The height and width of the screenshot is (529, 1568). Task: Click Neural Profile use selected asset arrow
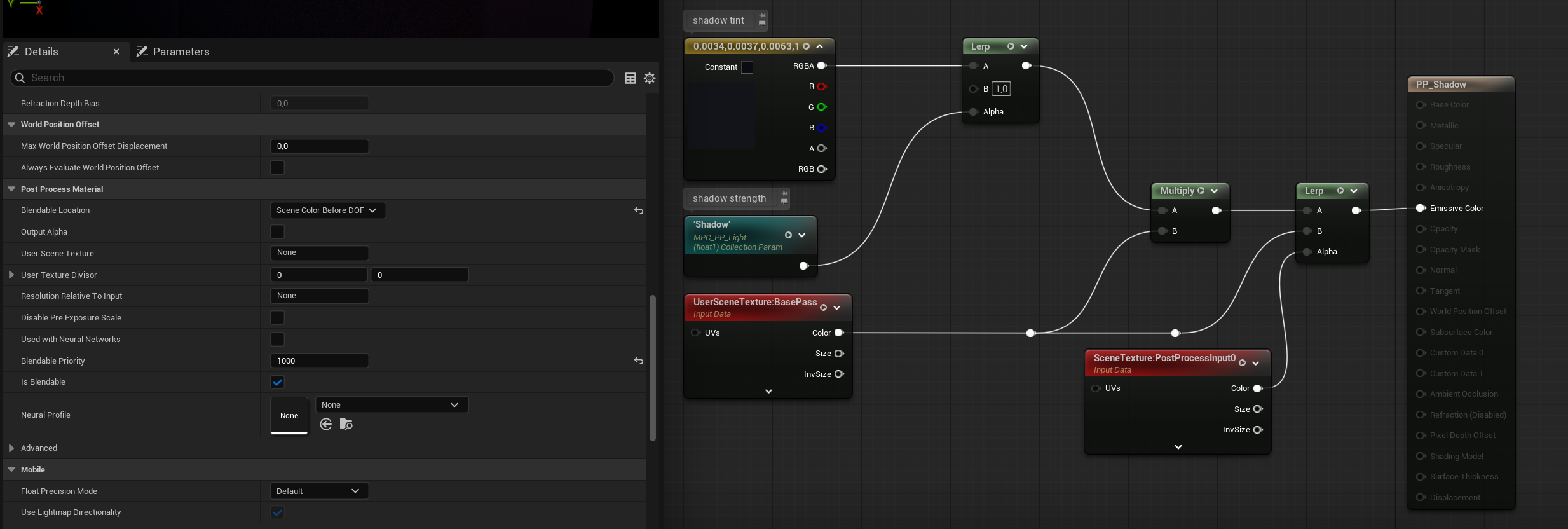tap(326, 424)
